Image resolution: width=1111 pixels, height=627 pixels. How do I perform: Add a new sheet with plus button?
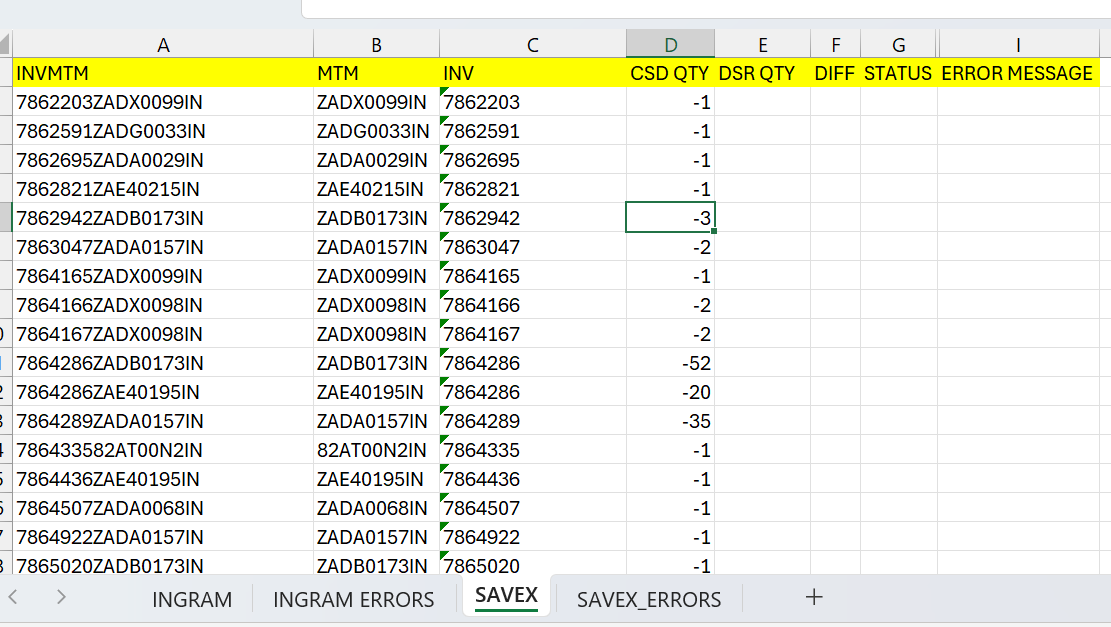click(x=814, y=598)
